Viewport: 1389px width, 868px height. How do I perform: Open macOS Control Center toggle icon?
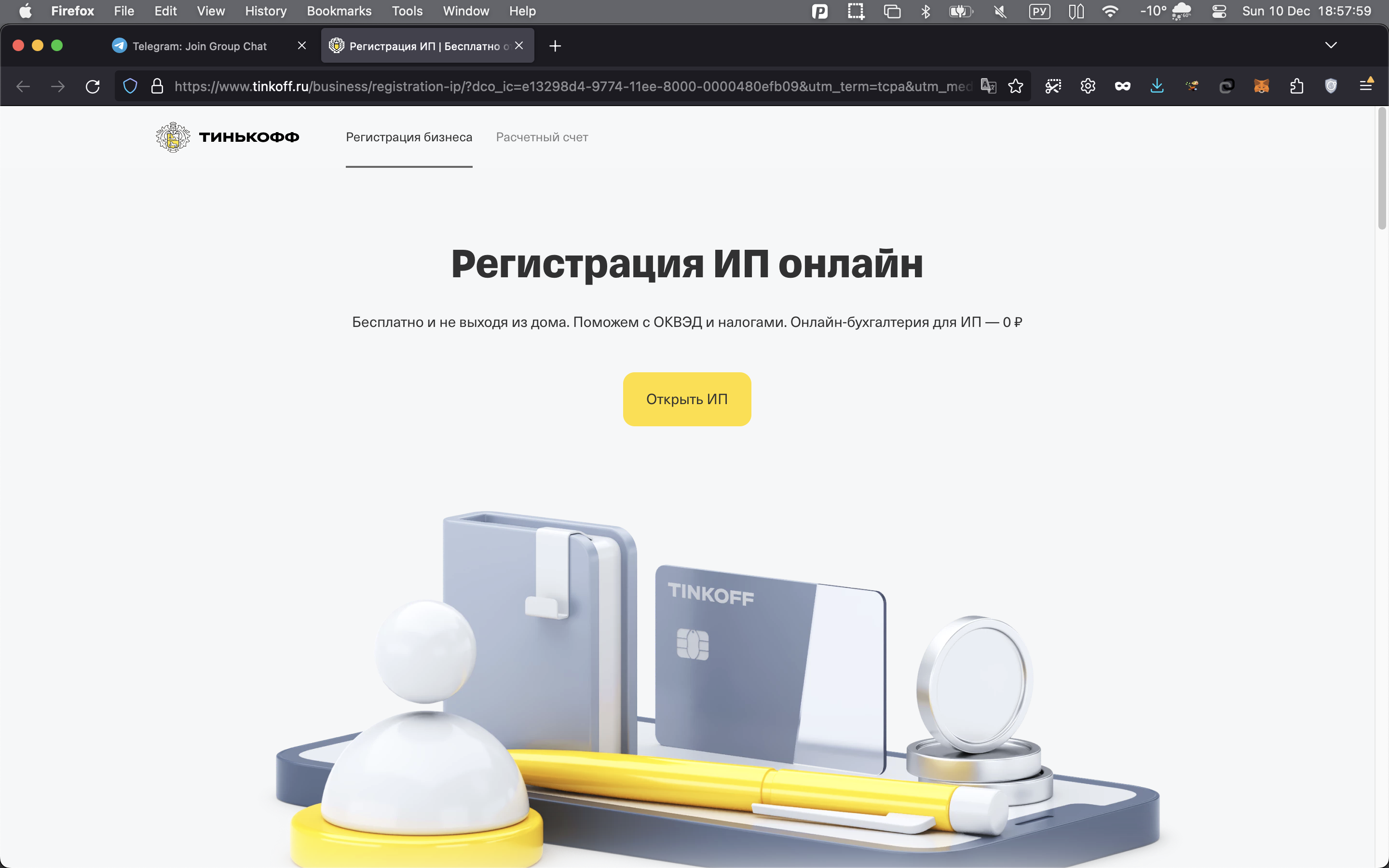(x=1219, y=12)
